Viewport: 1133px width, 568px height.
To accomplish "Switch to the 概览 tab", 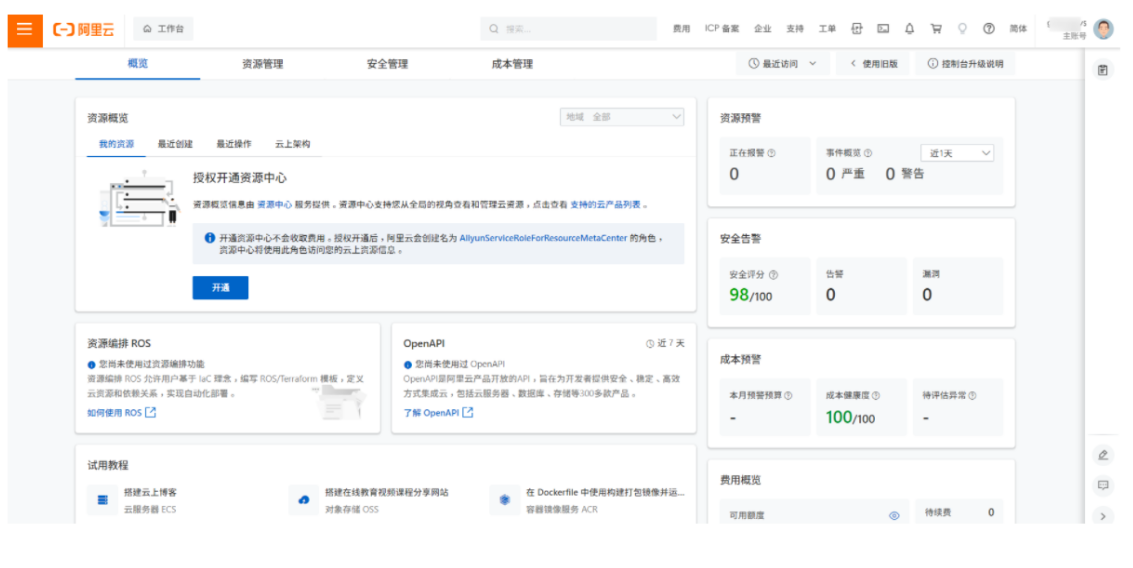I will click(138, 64).
